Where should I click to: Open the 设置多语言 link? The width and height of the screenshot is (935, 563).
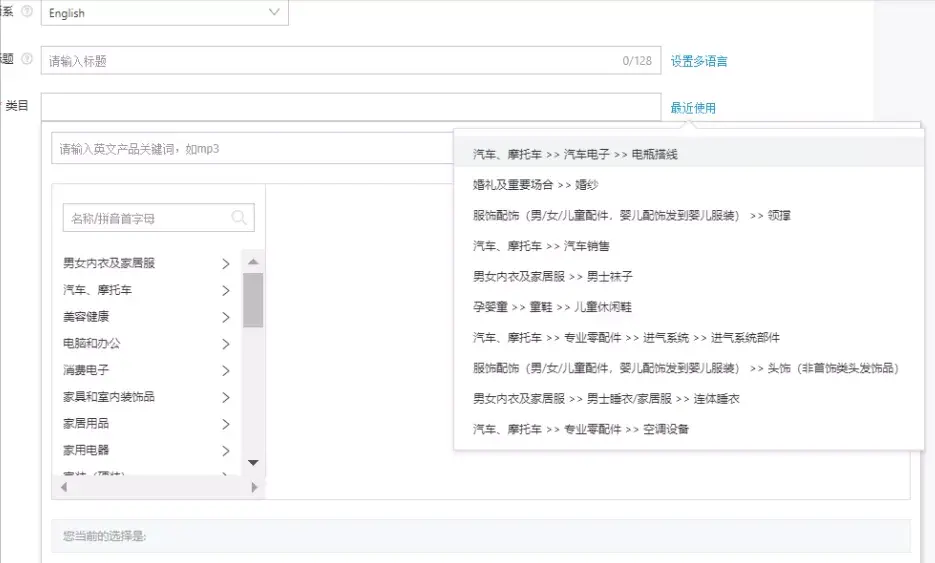pos(699,61)
